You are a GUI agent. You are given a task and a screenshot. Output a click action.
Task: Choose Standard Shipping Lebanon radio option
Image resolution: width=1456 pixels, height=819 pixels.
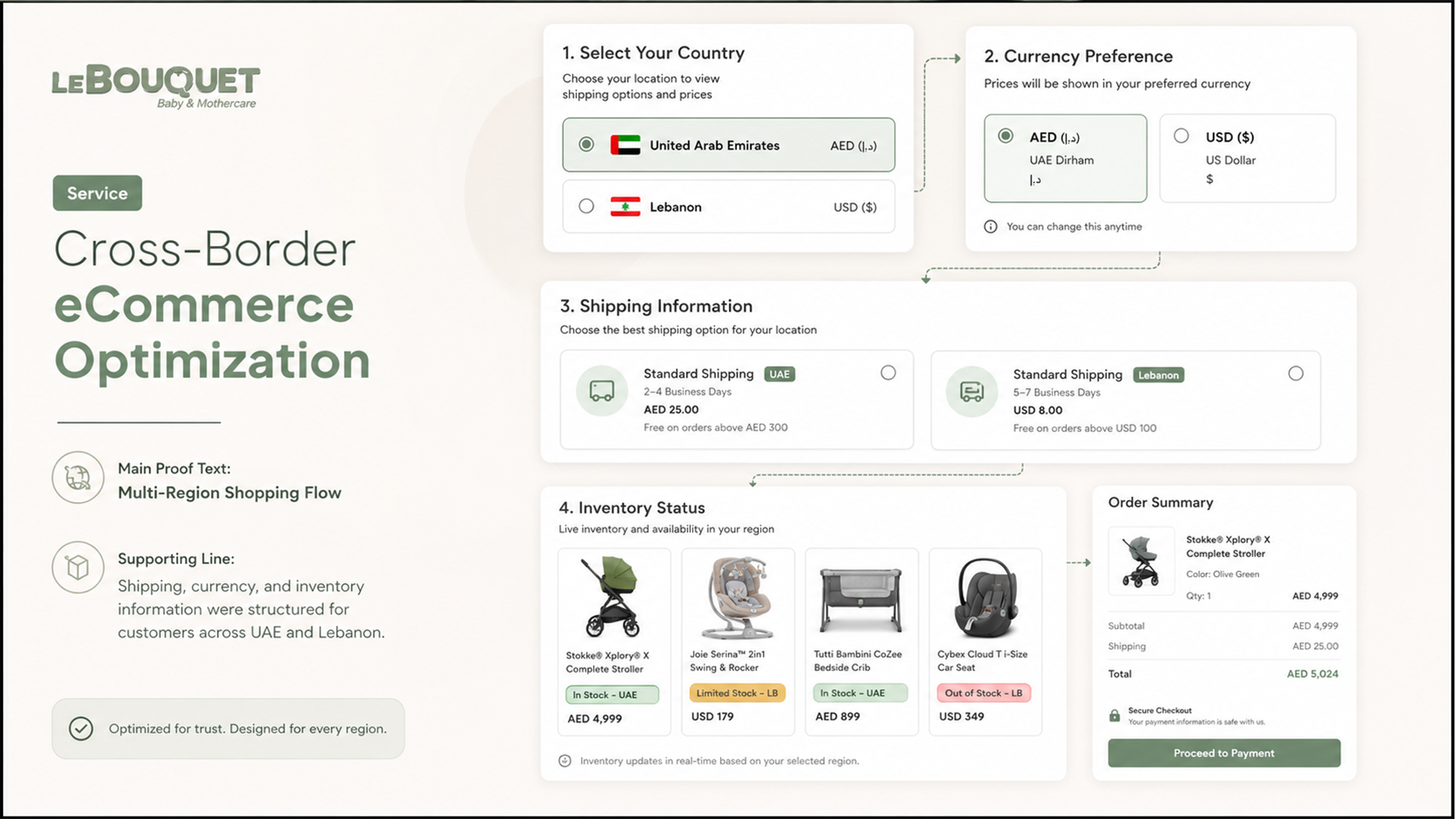click(1296, 373)
